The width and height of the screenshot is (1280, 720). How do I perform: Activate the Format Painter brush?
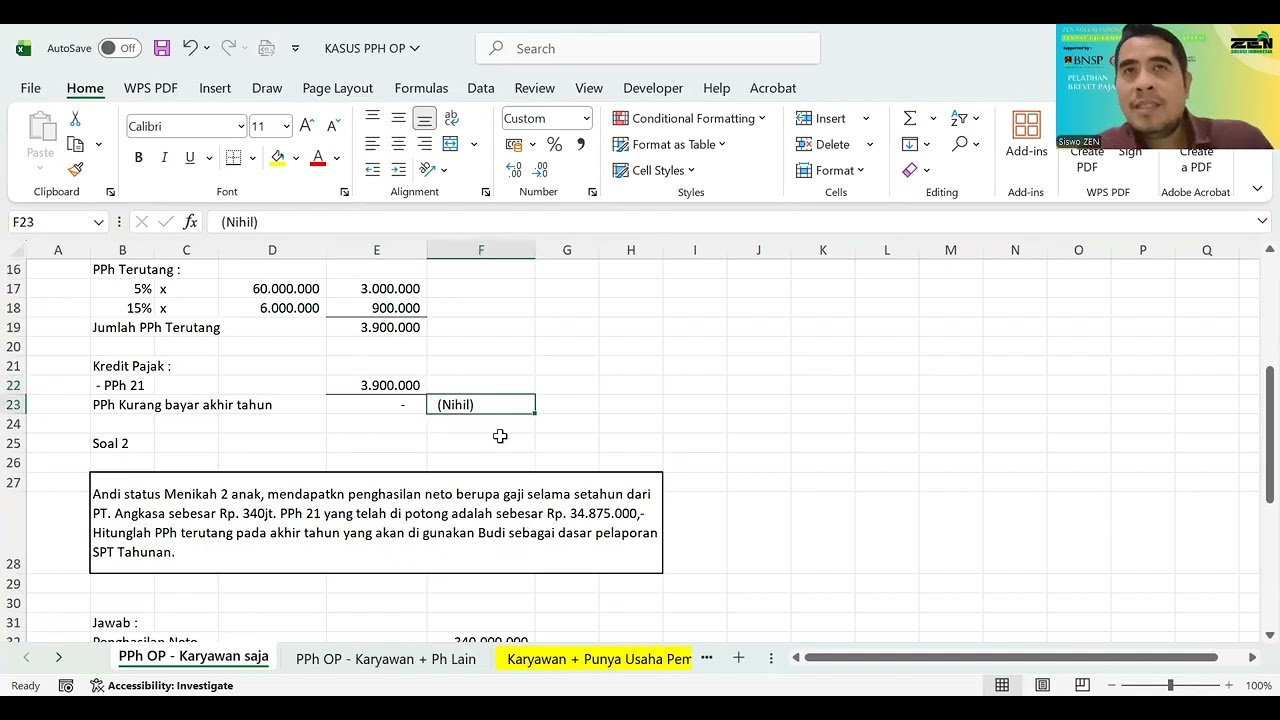pos(75,170)
